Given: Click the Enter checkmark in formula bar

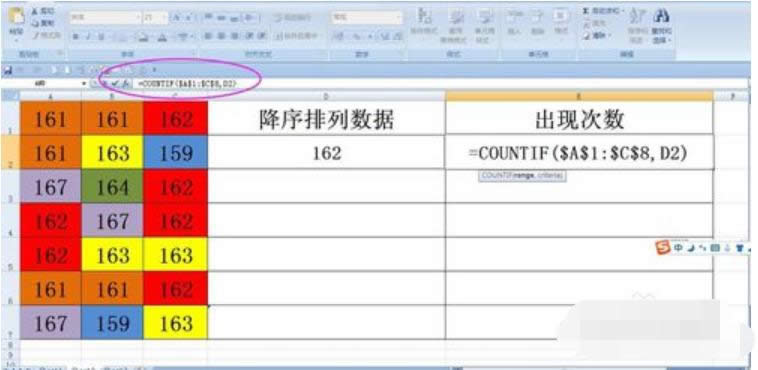Looking at the screenshot, I should coord(115,84).
